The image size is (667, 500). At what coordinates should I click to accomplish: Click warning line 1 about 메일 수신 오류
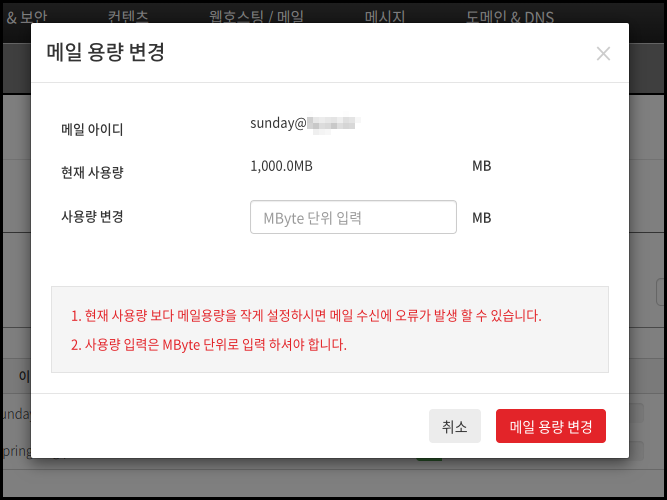tap(306, 316)
